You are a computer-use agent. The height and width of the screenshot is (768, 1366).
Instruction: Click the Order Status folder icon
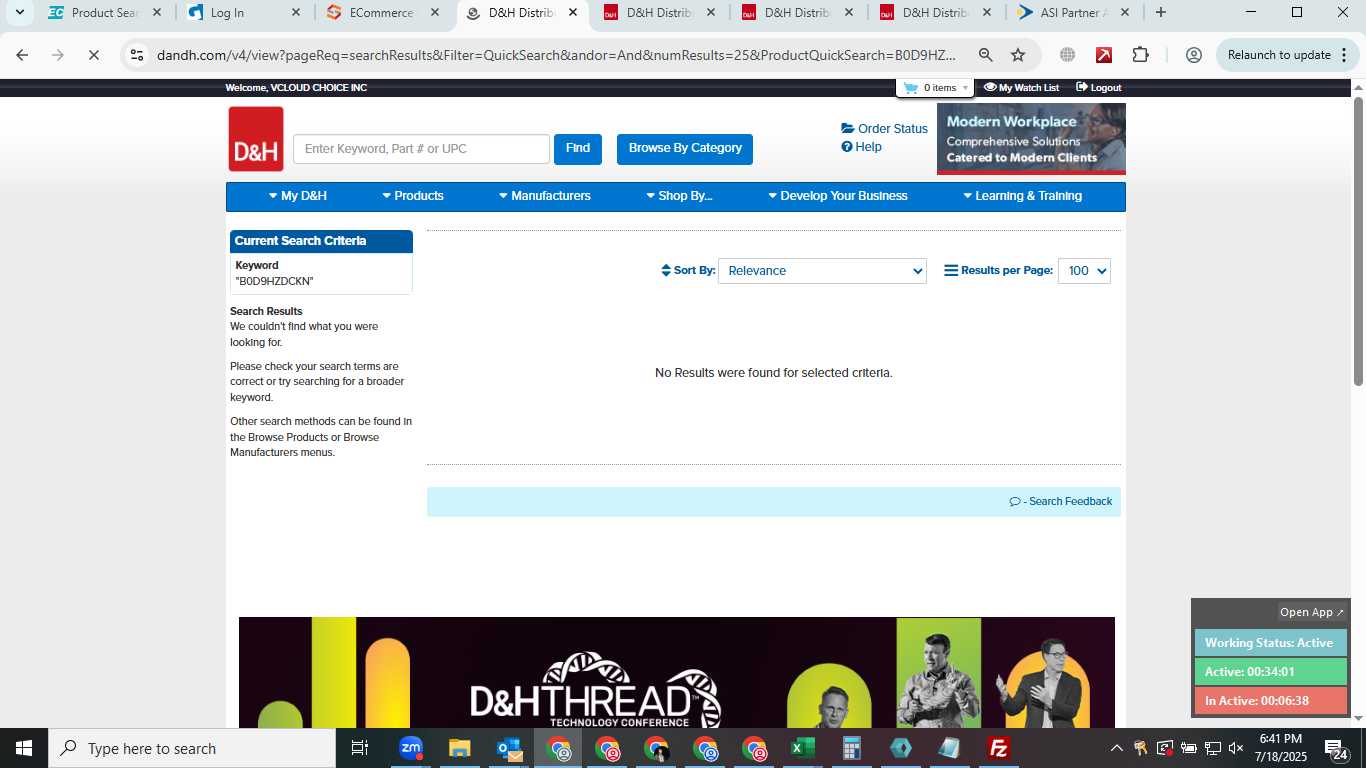click(848, 128)
